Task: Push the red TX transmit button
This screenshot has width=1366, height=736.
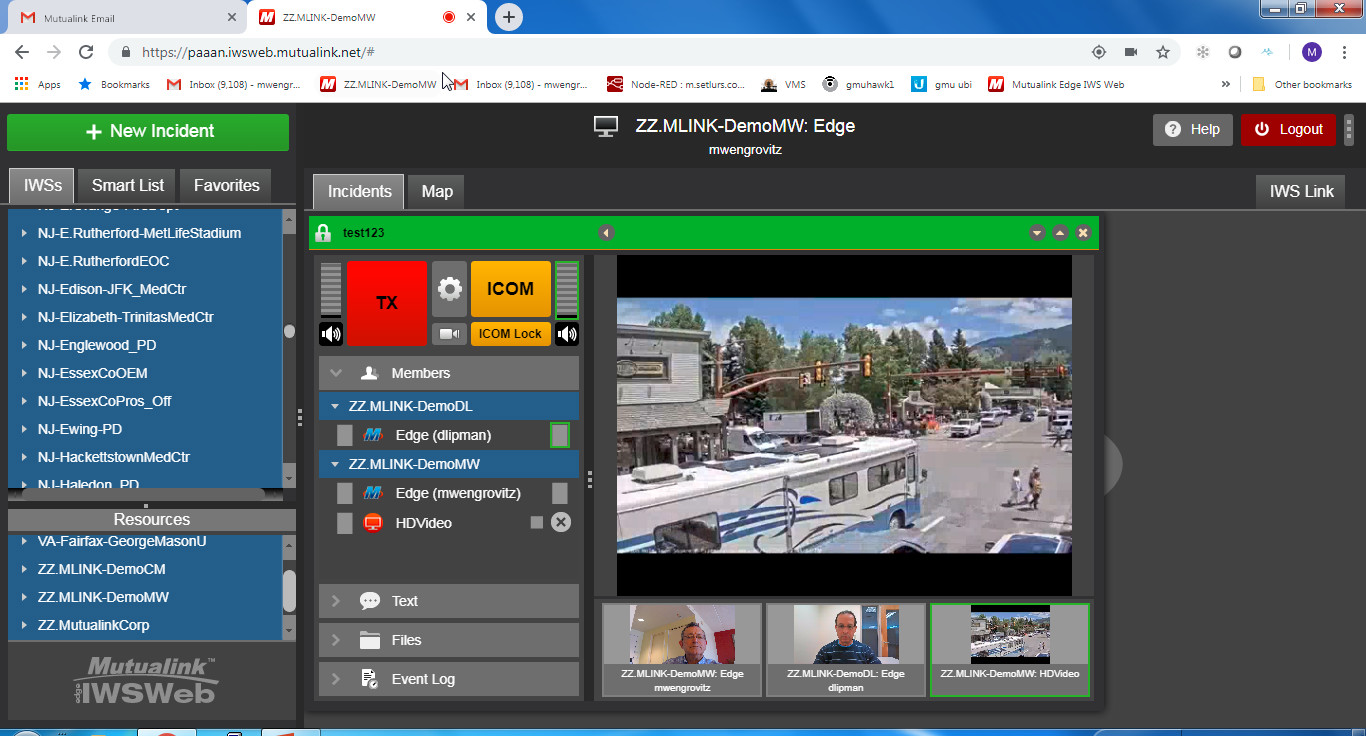Action: (x=387, y=303)
